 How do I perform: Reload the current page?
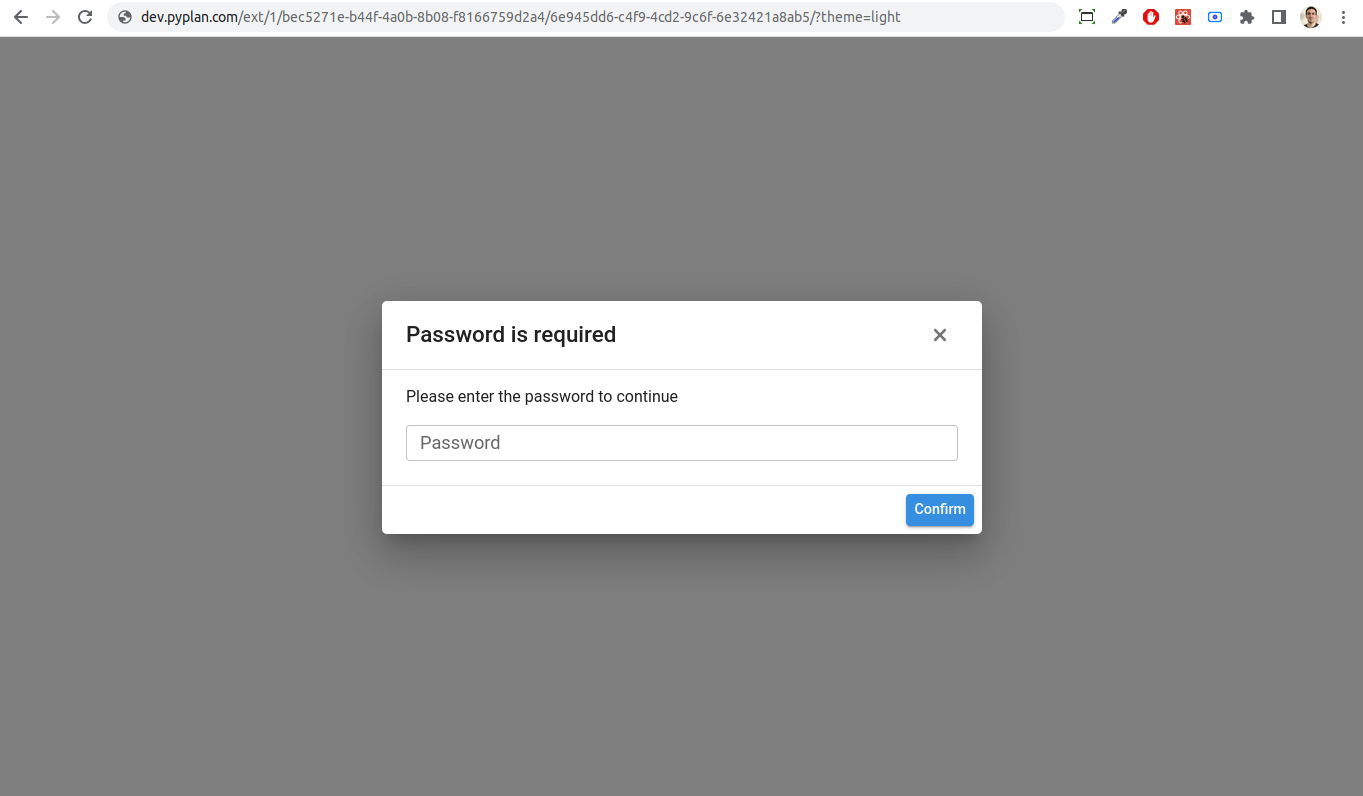(85, 17)
